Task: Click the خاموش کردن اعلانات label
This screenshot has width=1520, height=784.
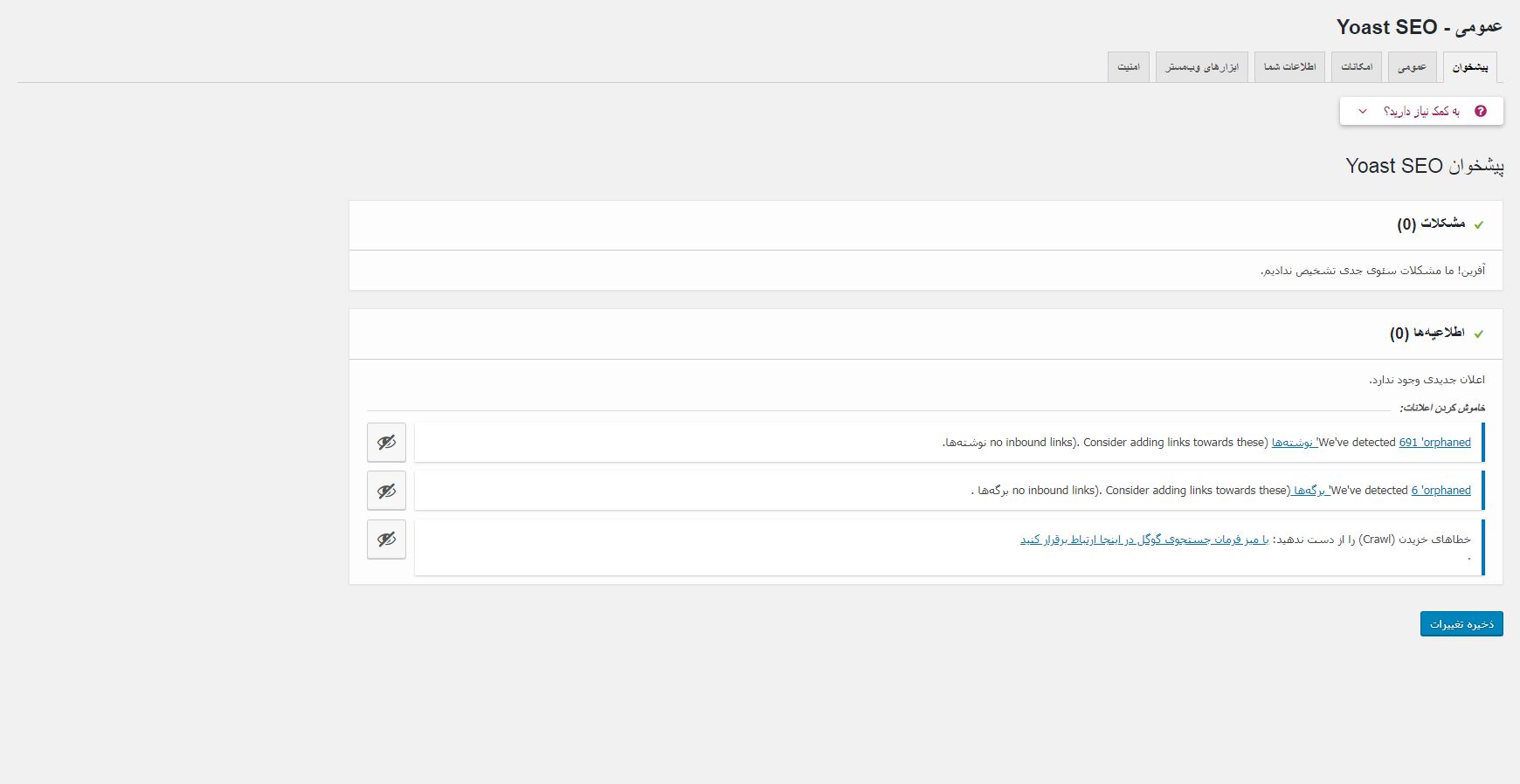Action: coord(1442,408)
